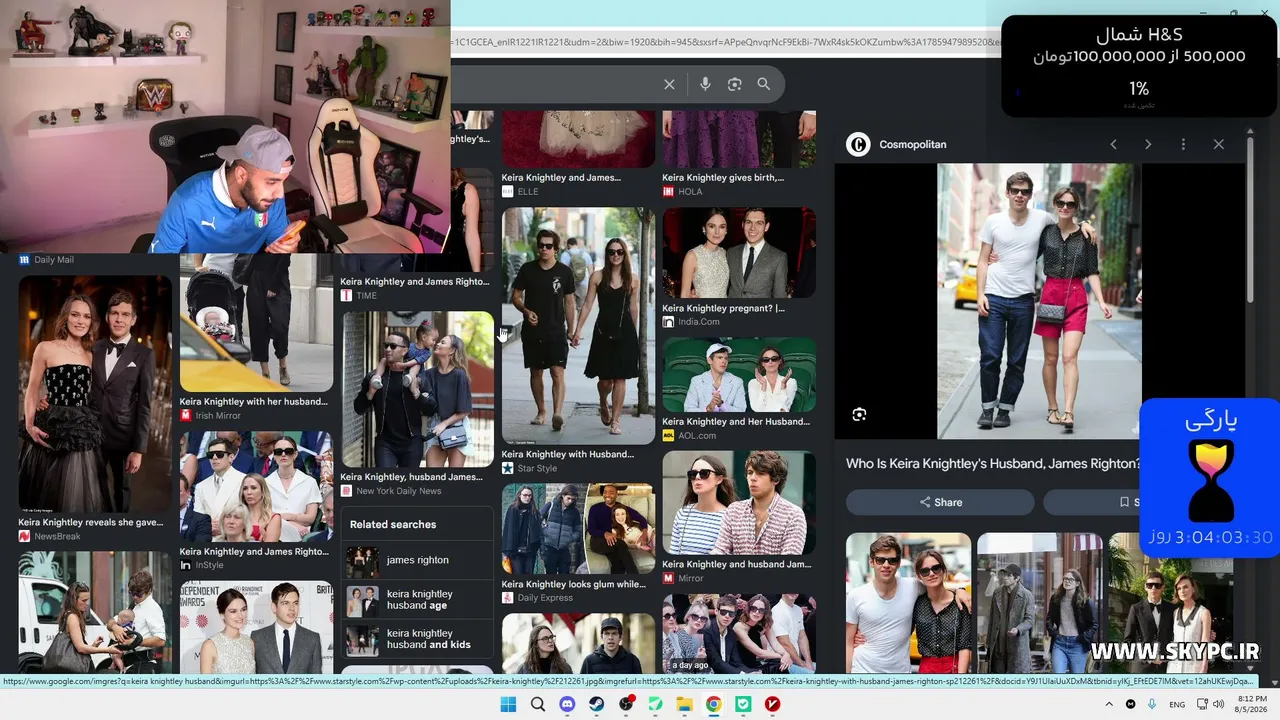The height and width of the screenshot is (720, 1280).
Task: Close the image preview panel
Action: 1218,144
